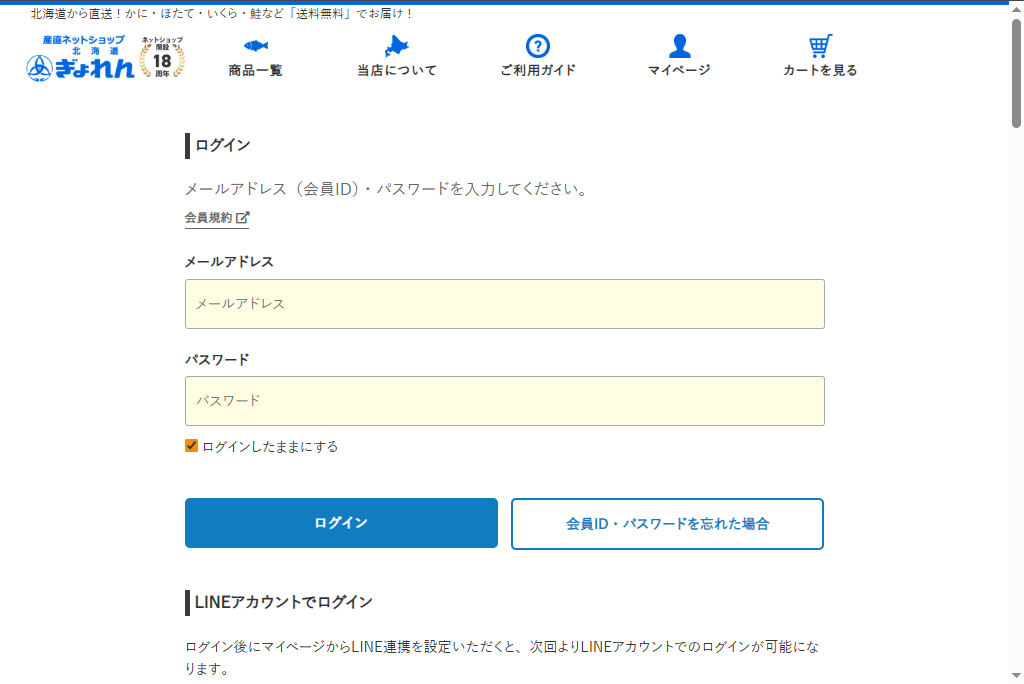Open the external link icon beside 会員規約
Screen dimensions: 1024x684
[244, 216]
